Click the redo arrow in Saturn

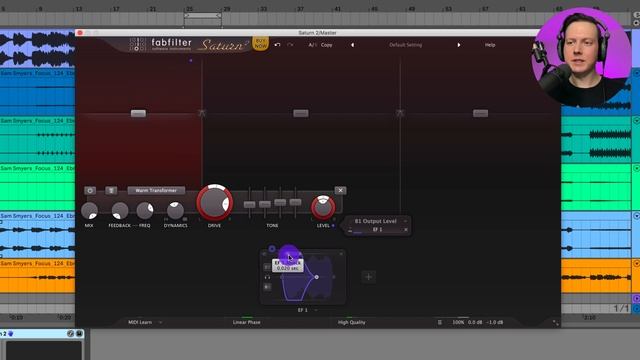pos(290,44)
